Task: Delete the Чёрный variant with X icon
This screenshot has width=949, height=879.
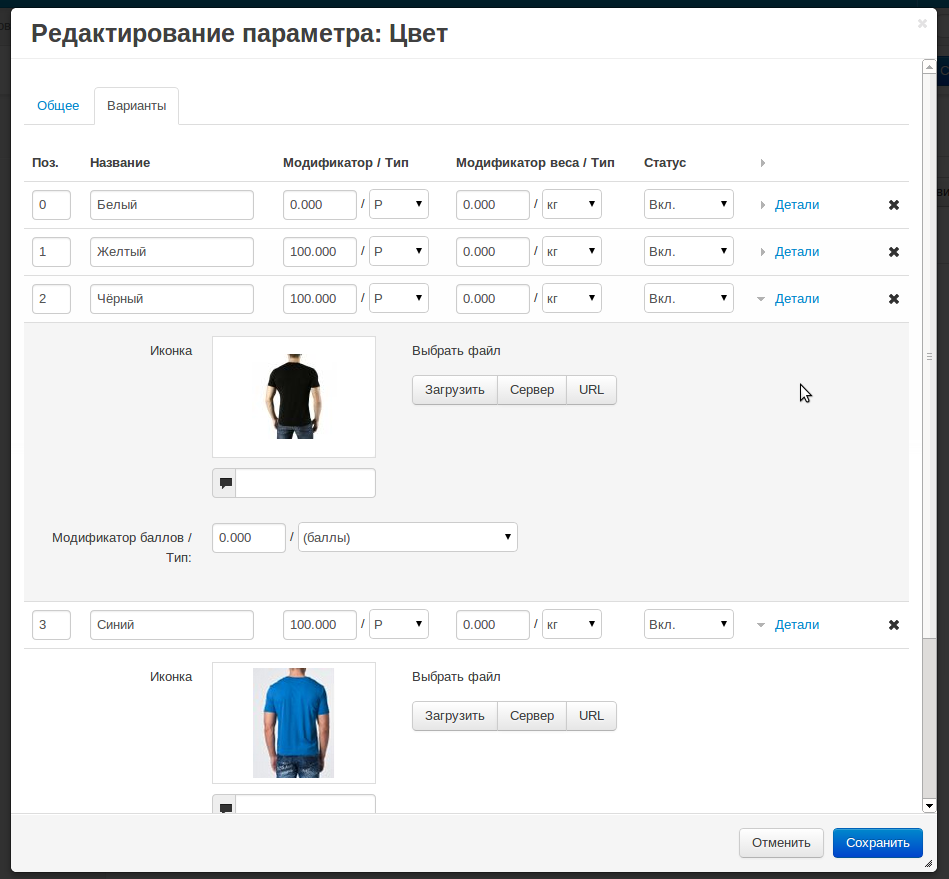Action: pyautogui.click(x=894, y=299)
